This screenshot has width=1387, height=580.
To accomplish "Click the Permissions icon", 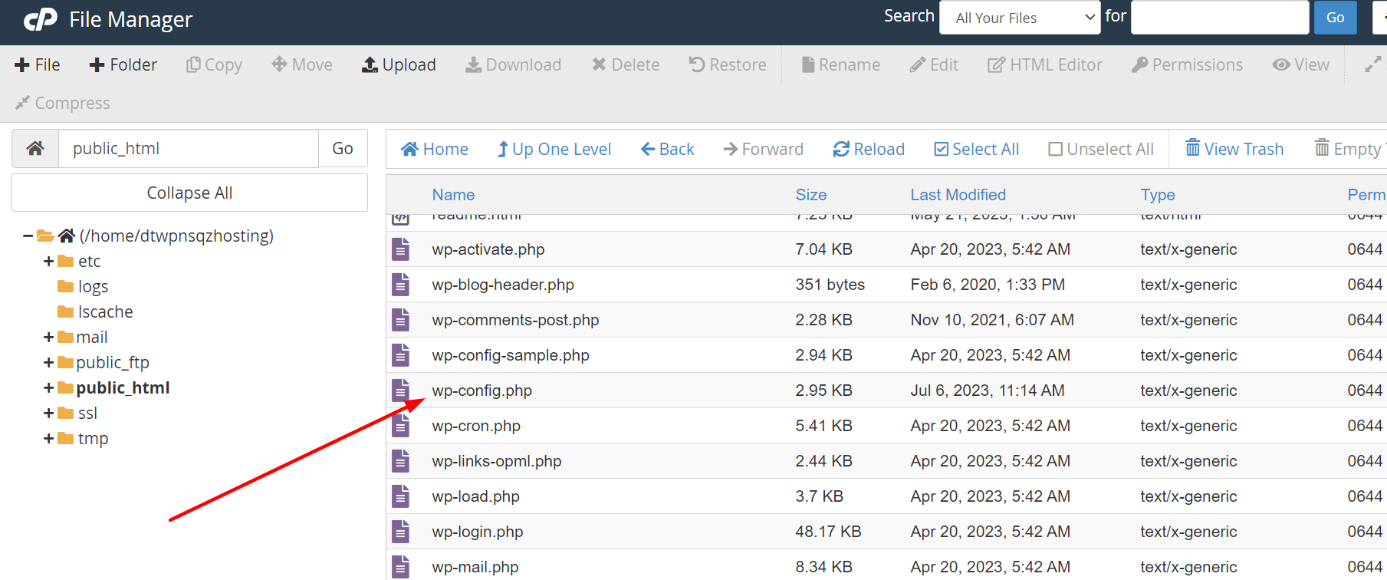I will 1187,64.
